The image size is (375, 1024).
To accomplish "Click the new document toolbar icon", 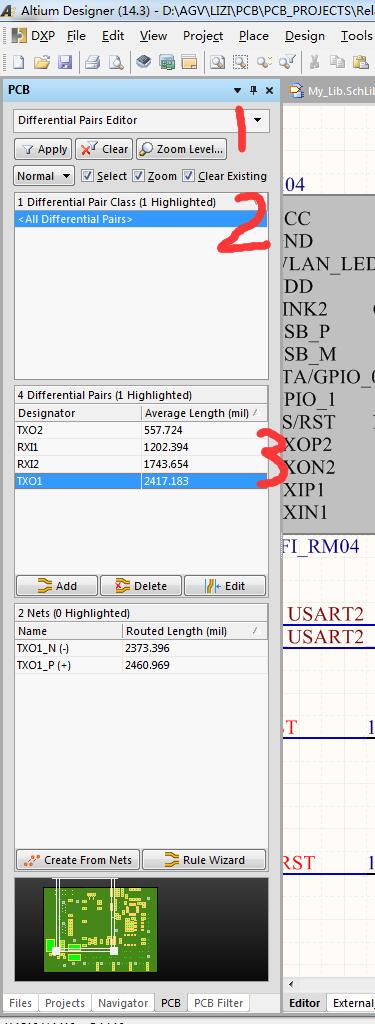I will pos(18,63).
